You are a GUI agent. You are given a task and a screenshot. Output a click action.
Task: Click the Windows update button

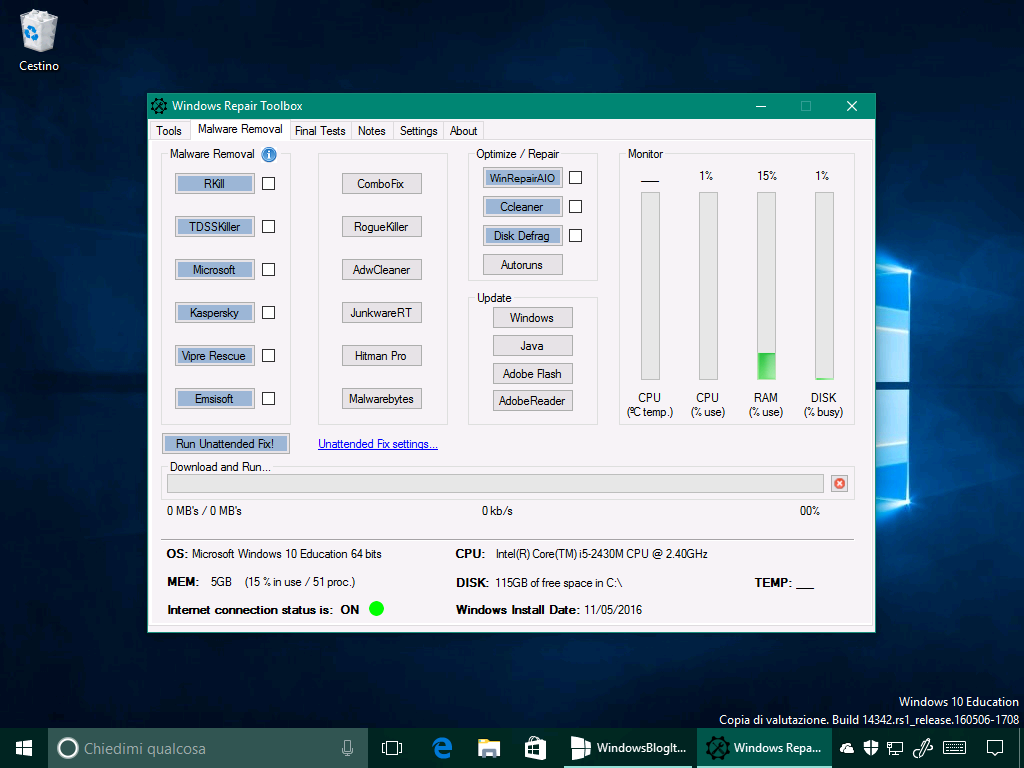[532, 318]
